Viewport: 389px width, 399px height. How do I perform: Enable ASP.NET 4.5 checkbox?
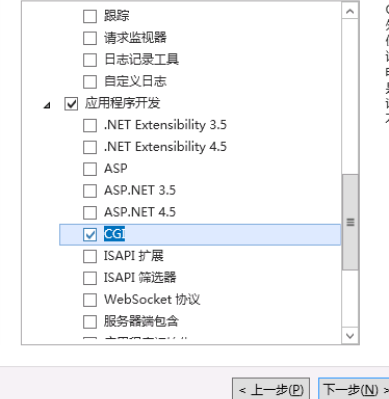tap(90, 213)
